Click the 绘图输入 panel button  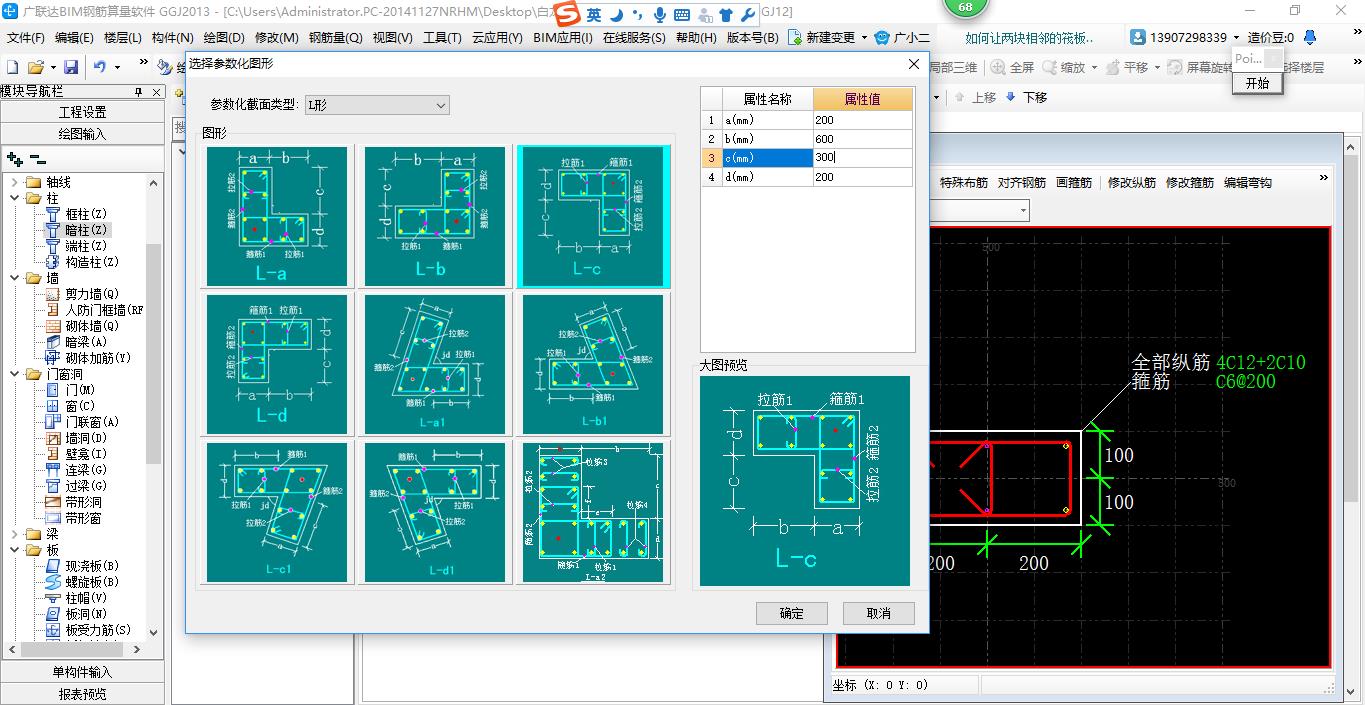pyautogui.click(x=82, y=134)
